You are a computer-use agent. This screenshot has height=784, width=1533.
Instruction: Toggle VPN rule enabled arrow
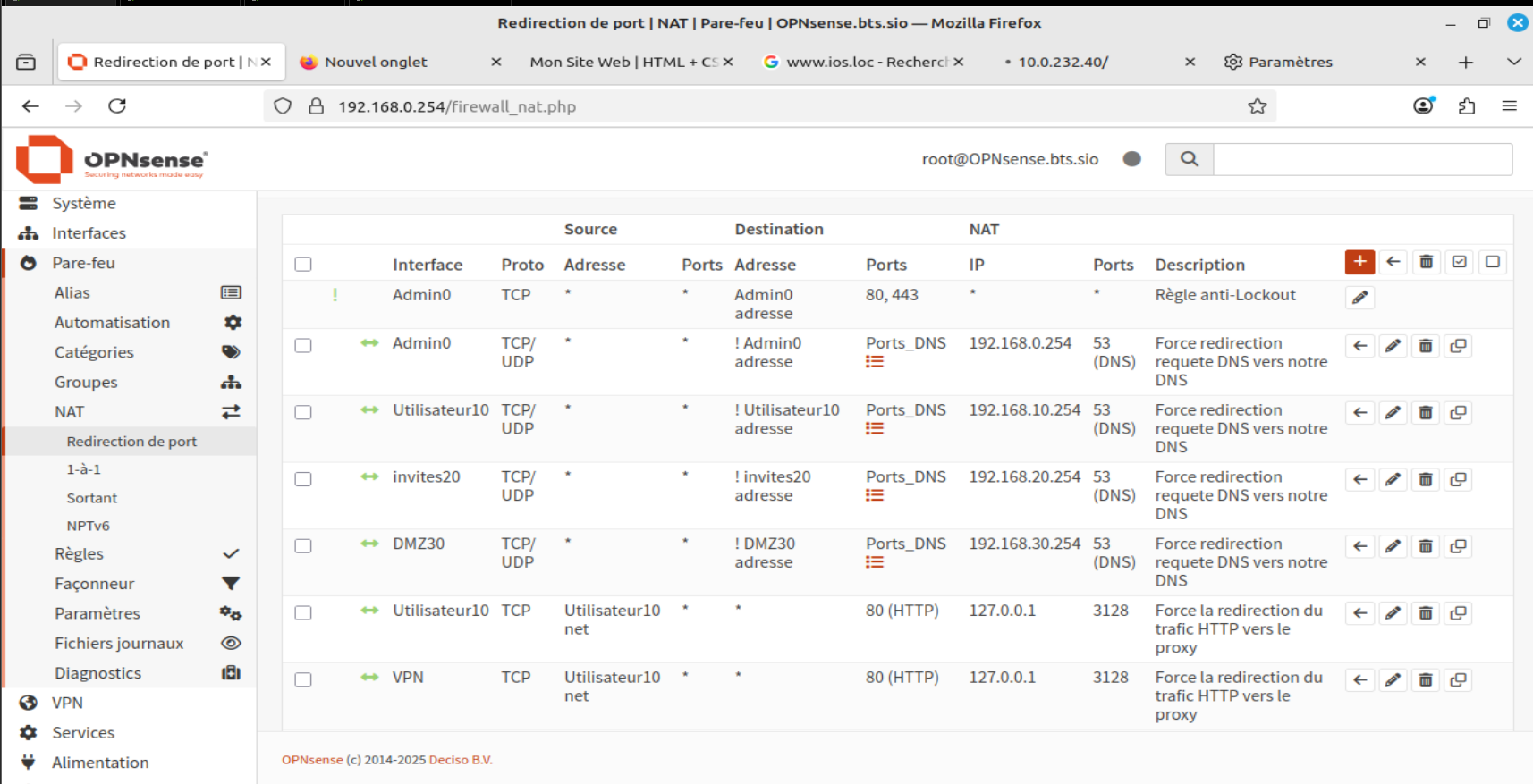tap(369, 678)
